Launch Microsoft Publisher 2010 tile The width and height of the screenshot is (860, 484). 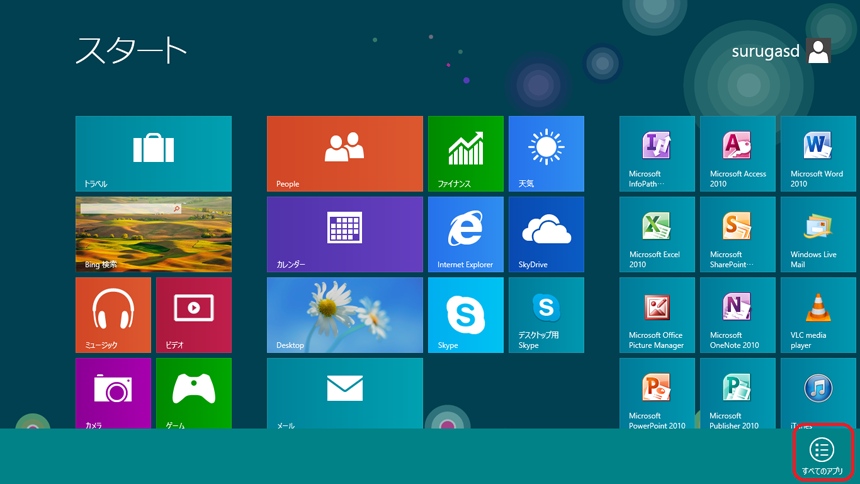(x=738, y=393)
